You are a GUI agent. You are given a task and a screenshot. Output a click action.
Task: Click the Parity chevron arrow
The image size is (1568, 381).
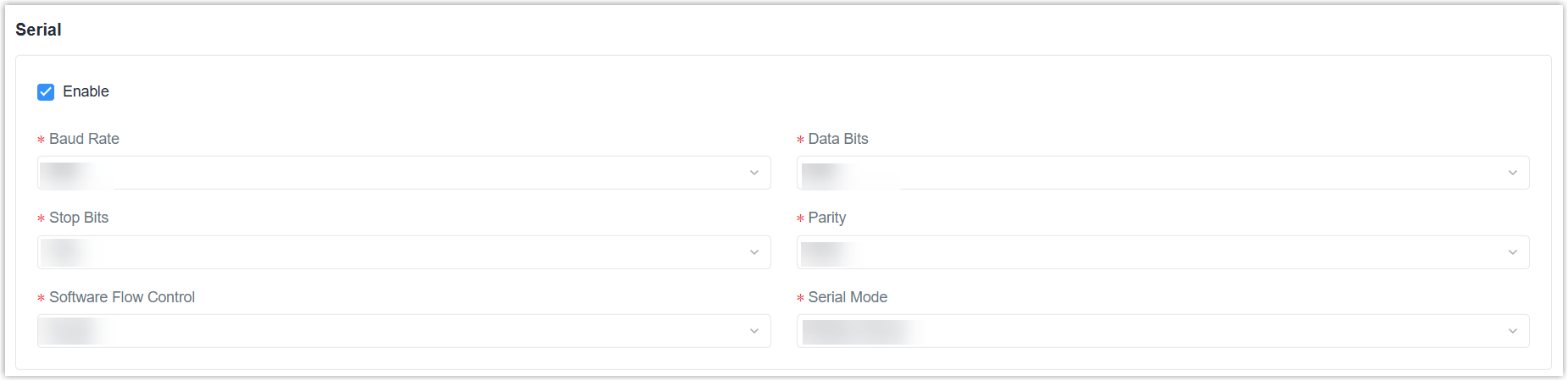coord(1513,252)
